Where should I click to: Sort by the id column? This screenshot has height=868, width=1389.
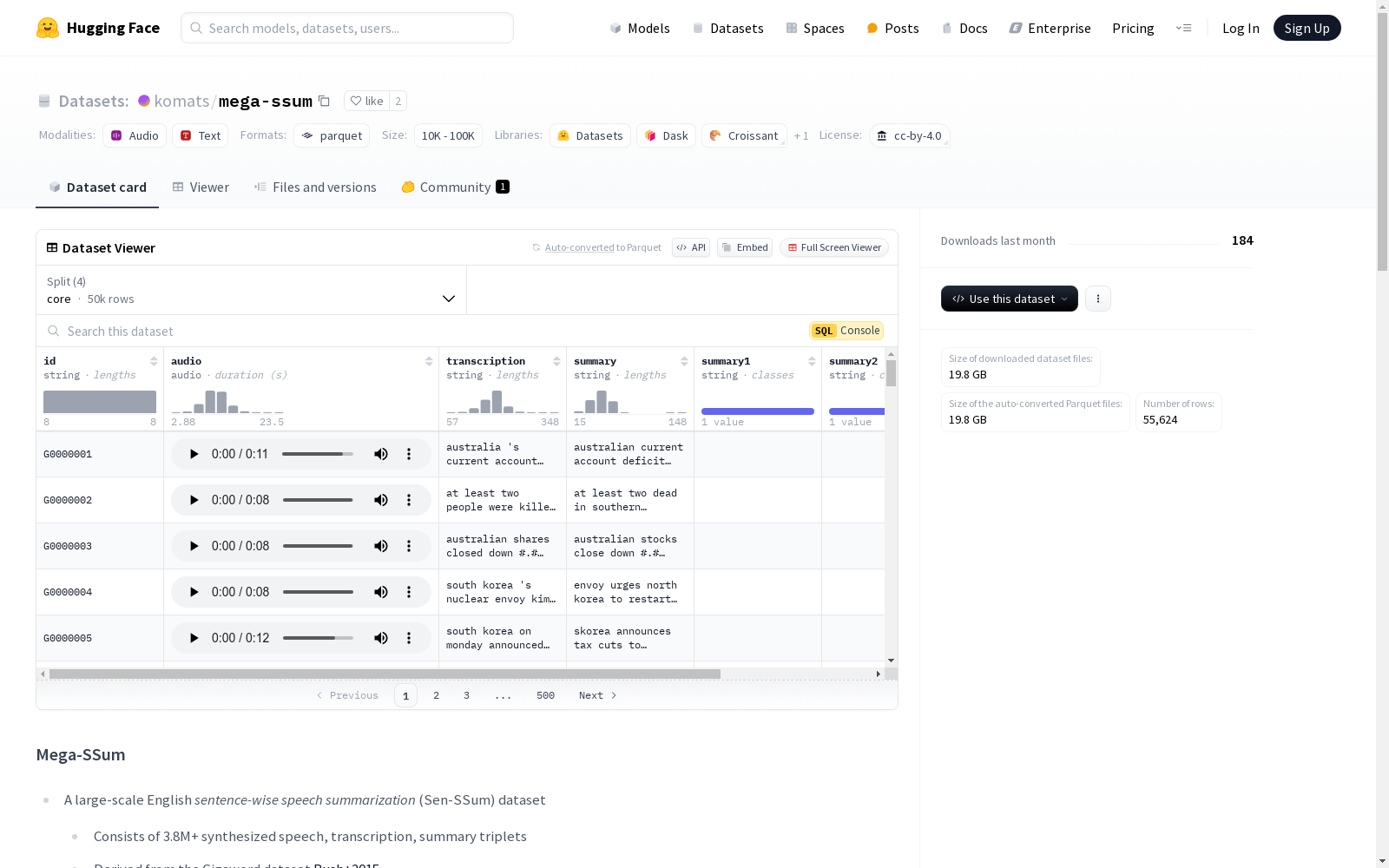[x=154, y=361]
